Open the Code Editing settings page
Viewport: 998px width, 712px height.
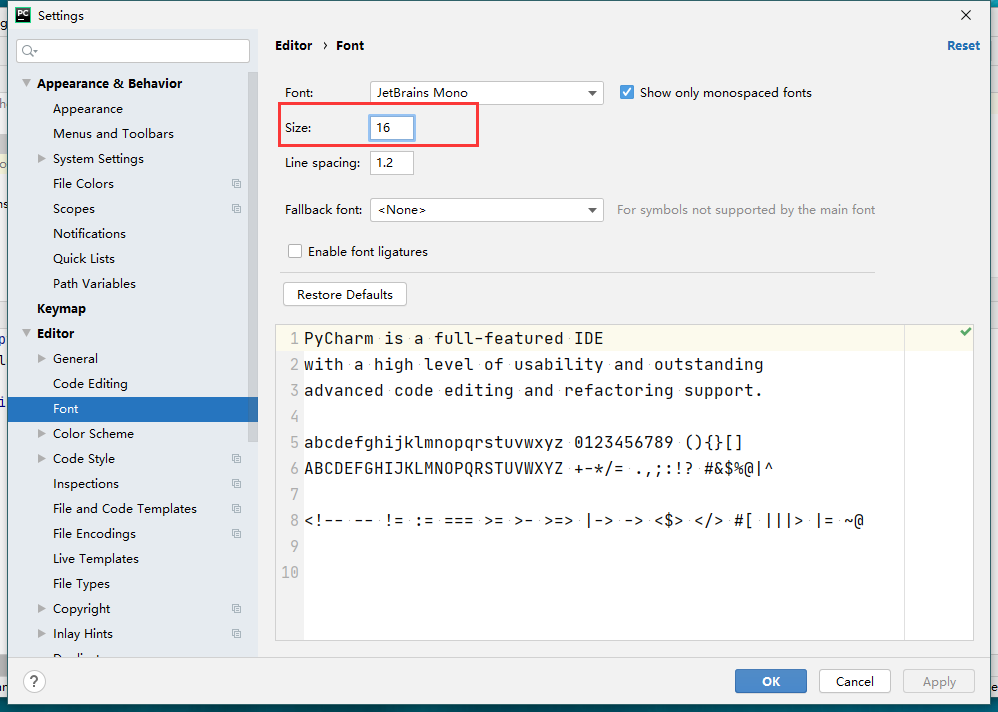point(90,384)
